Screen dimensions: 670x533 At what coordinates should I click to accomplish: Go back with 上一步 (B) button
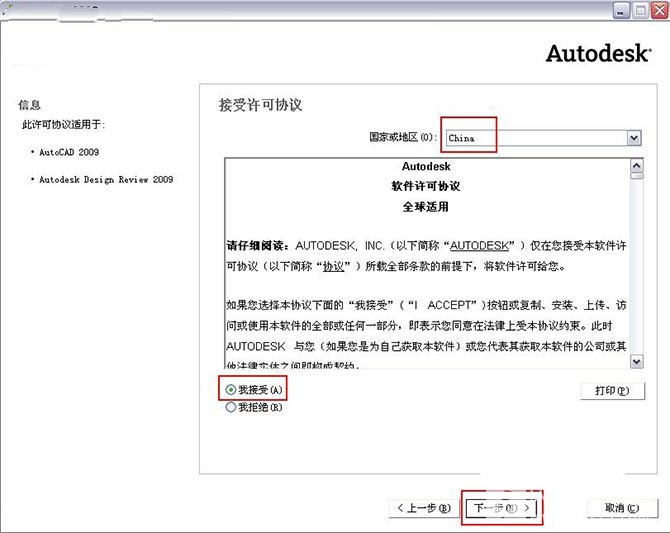click(424, 508)
